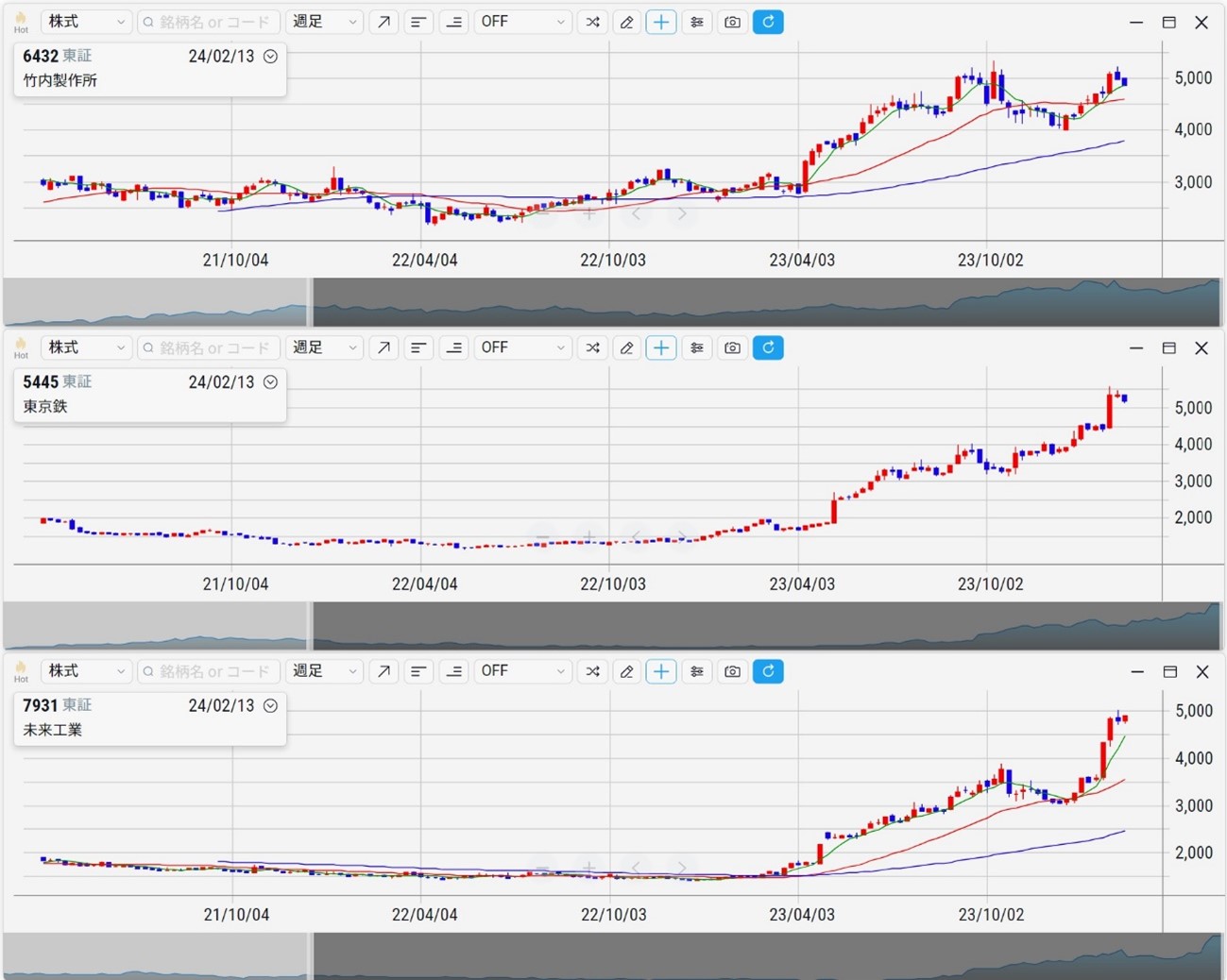The width and height of the screenshot is (1227, 980).
Task: Open the 株式 dropdown in the 未来工業 toolbar
Action: (x=85, y=671)
